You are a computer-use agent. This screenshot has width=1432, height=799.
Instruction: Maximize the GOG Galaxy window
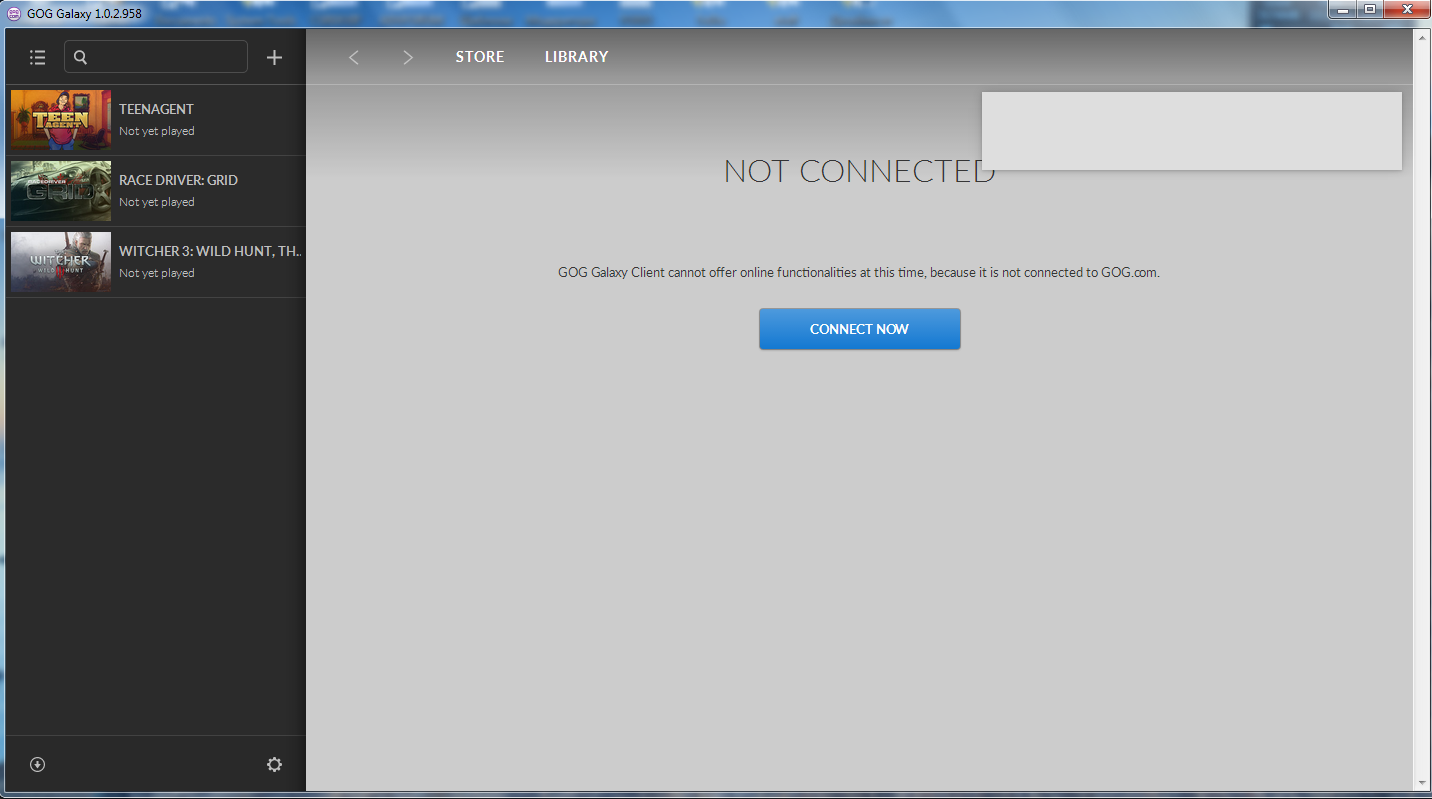1368,10
